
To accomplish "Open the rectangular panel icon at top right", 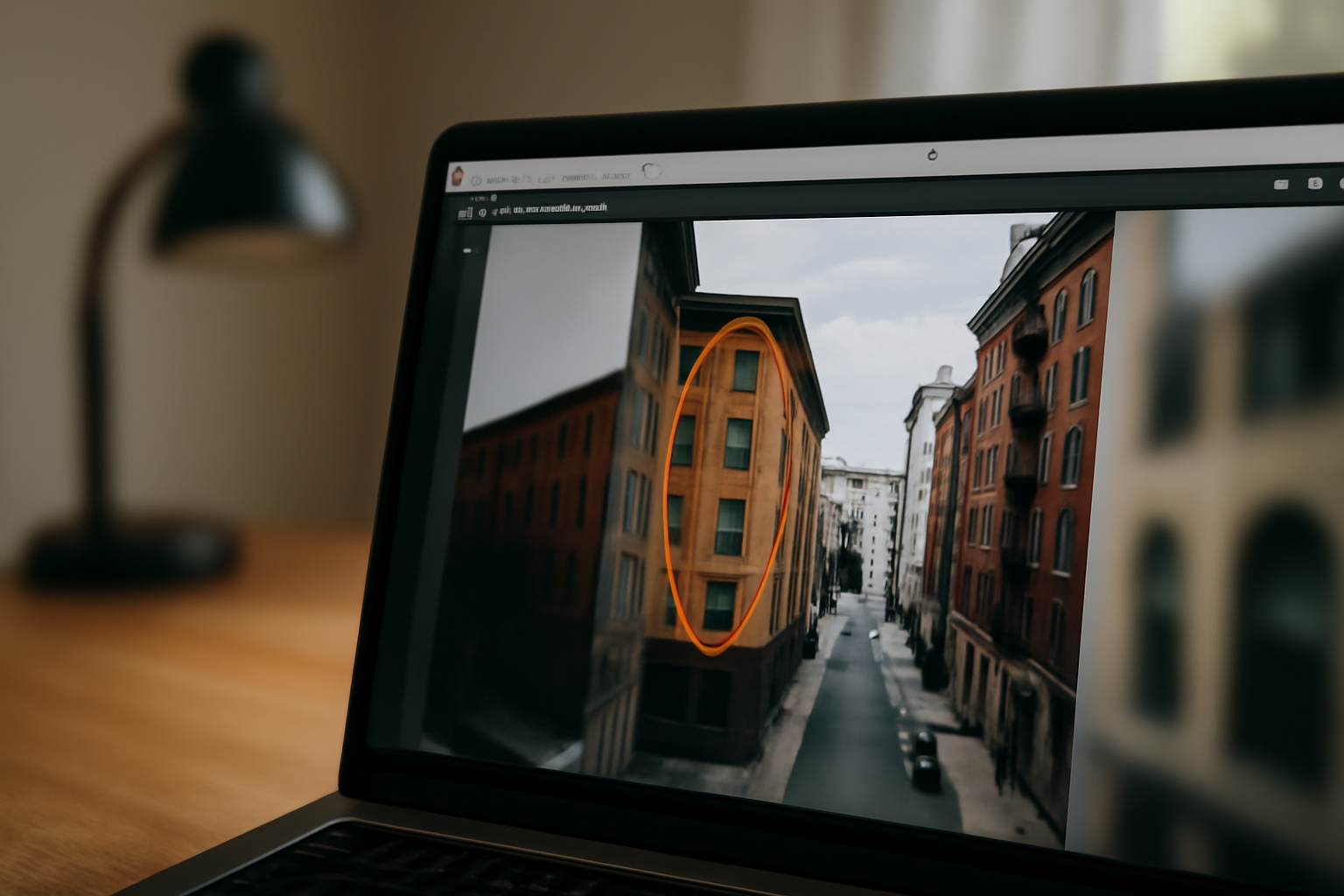I will pos(1281,185).
